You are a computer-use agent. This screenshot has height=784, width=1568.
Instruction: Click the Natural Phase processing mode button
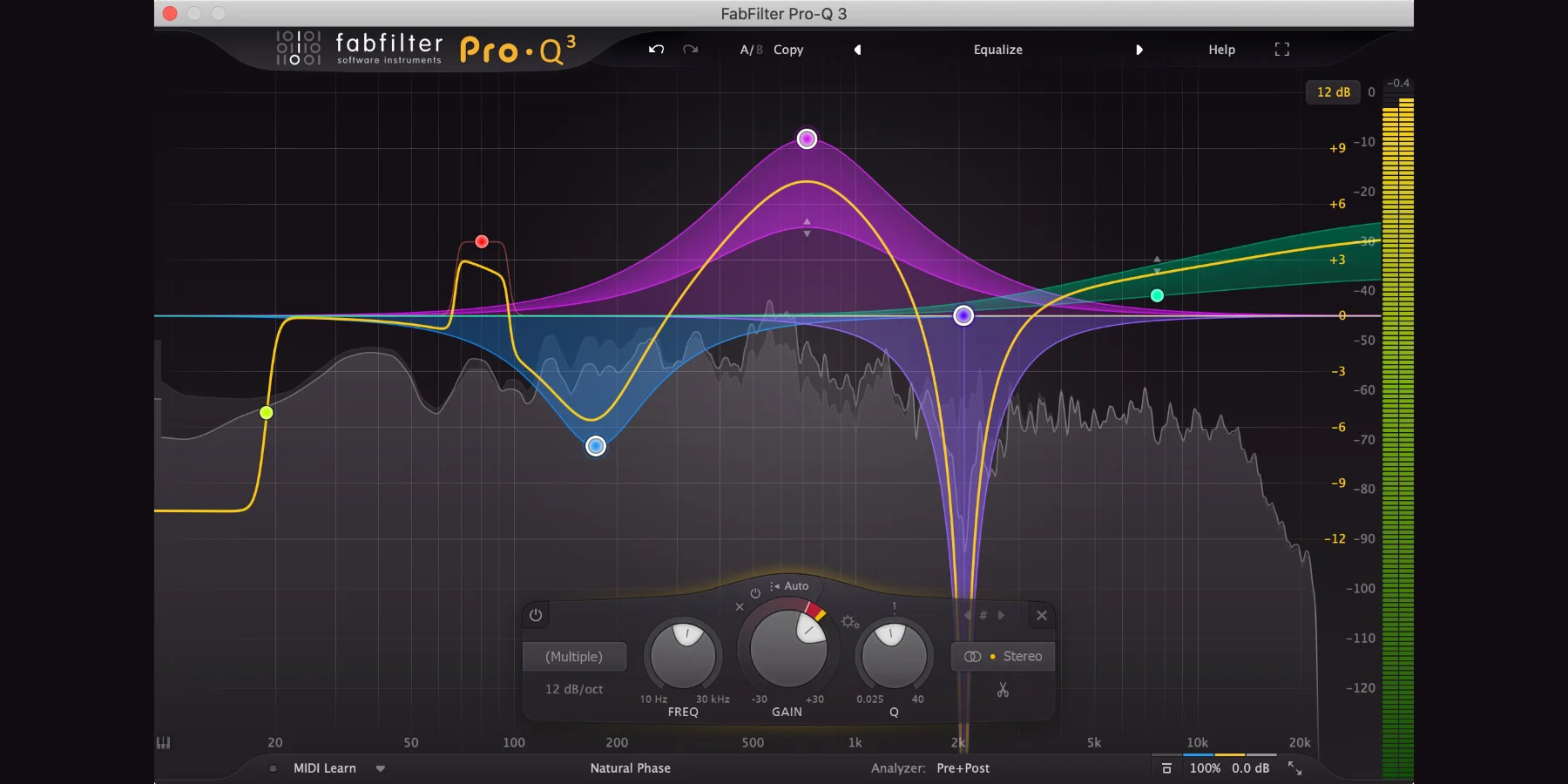tap(630, 768)
